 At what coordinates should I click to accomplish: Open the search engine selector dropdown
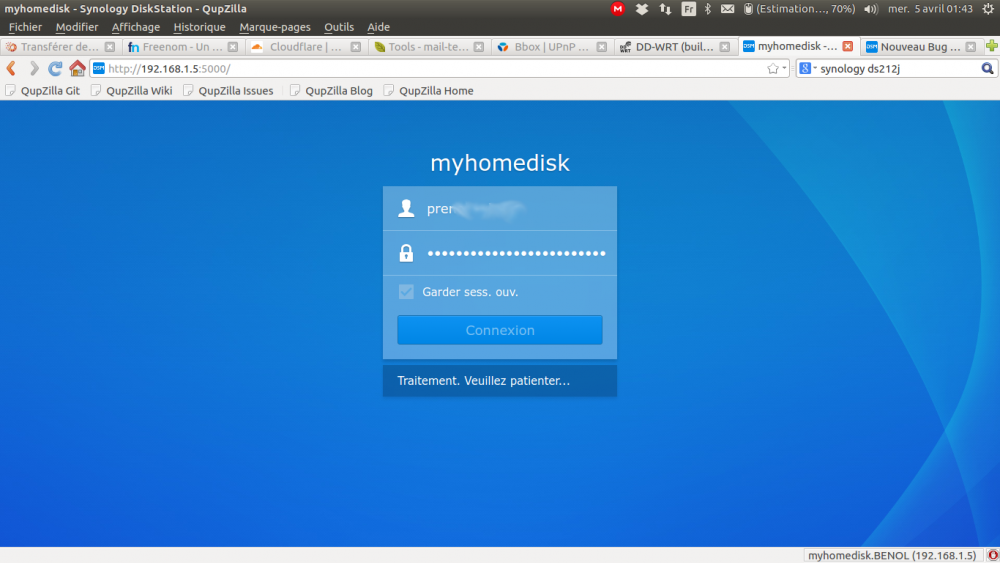coord(808,68)
